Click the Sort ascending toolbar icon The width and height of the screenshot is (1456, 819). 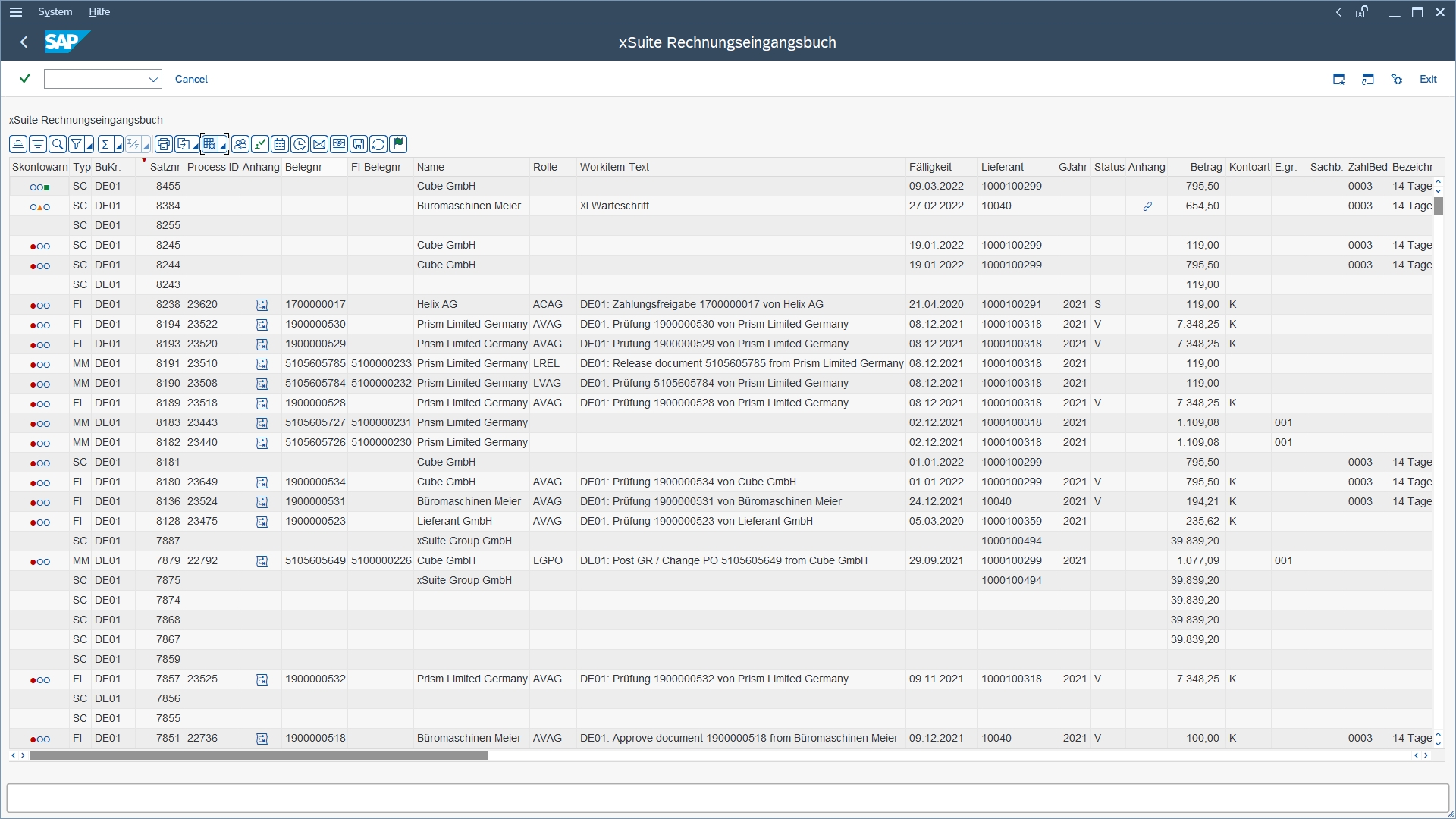[18, 144]
